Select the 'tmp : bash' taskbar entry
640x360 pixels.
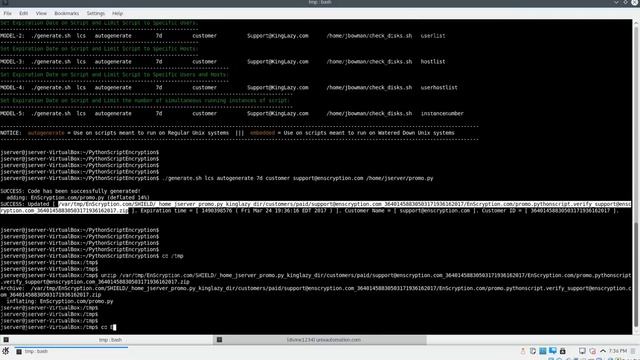71,351
